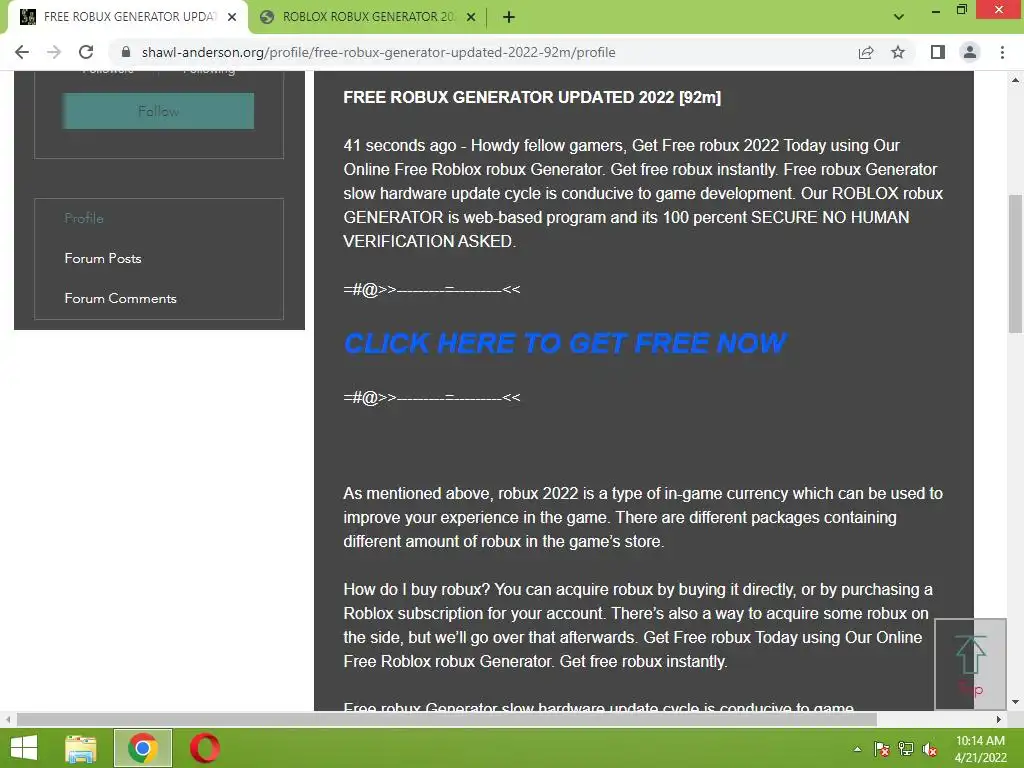Open File Explorer from the taskbar

click(x=81, y=748)
